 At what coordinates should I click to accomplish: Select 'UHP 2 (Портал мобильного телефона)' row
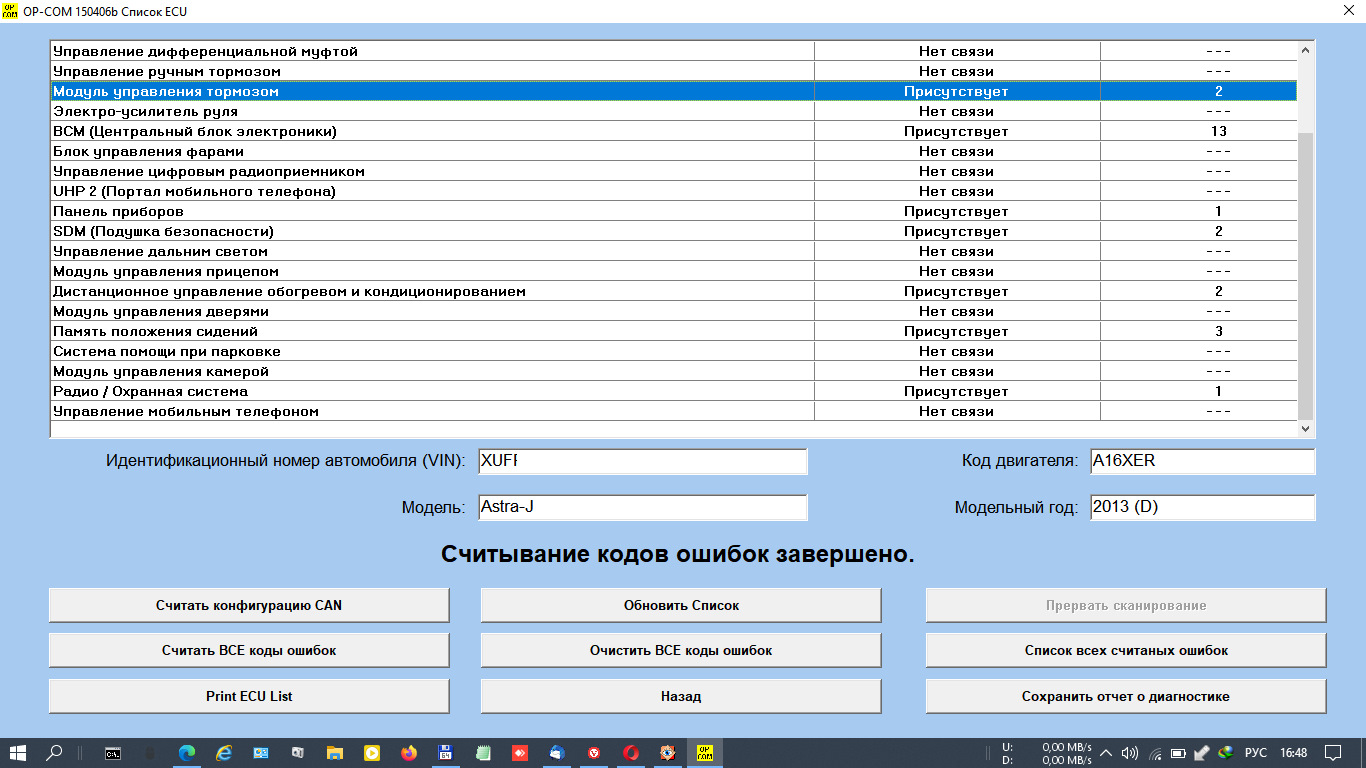click(674, 191)
